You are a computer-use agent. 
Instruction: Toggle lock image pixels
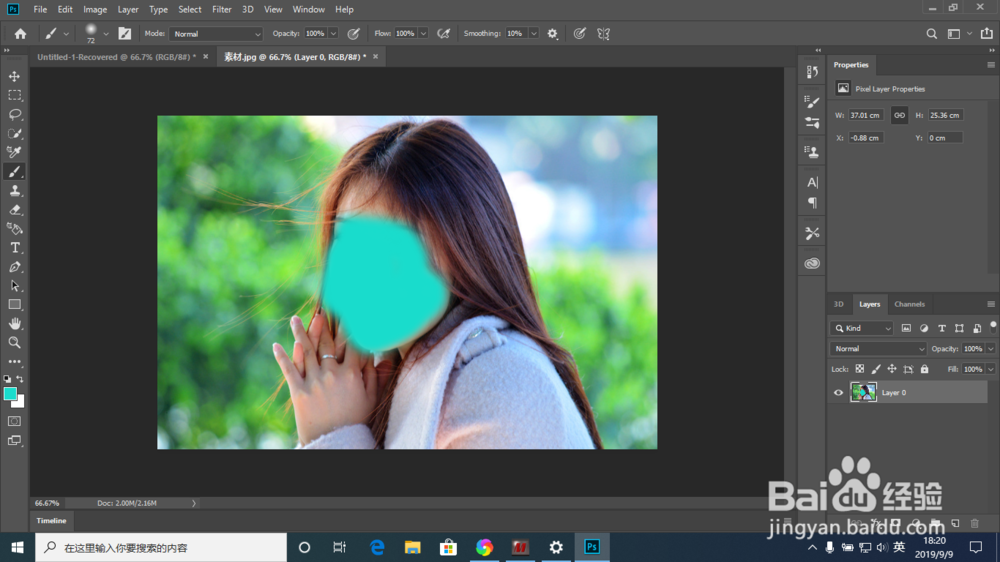[x=876, y=369]
